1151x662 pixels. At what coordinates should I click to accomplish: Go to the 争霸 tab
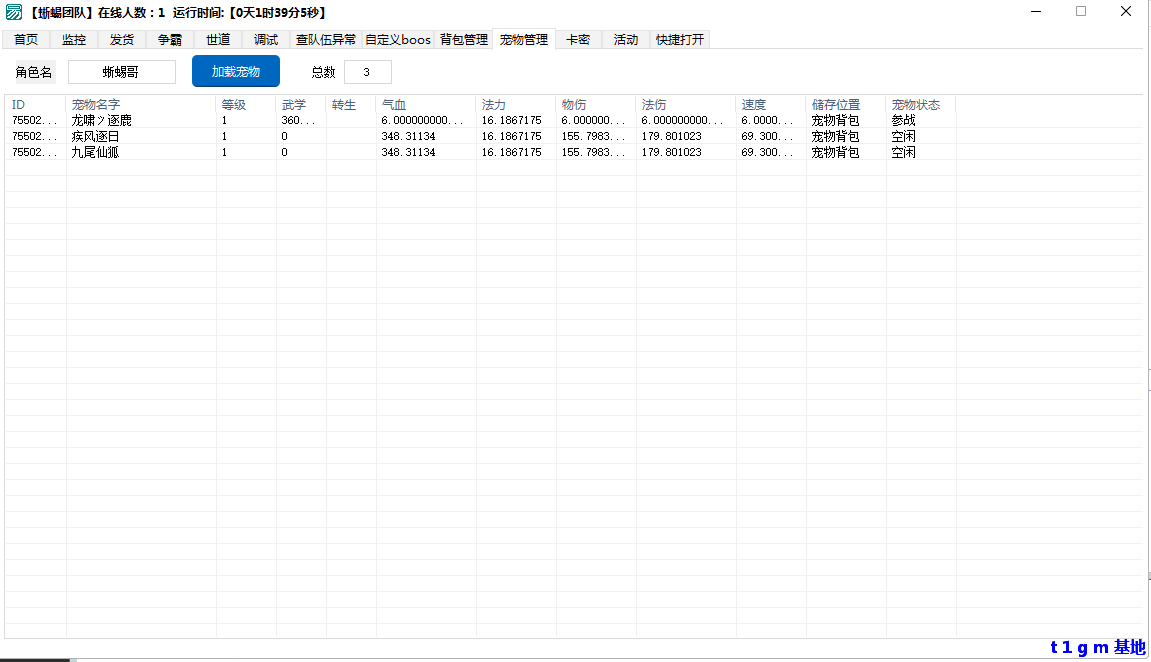point(170,40)
